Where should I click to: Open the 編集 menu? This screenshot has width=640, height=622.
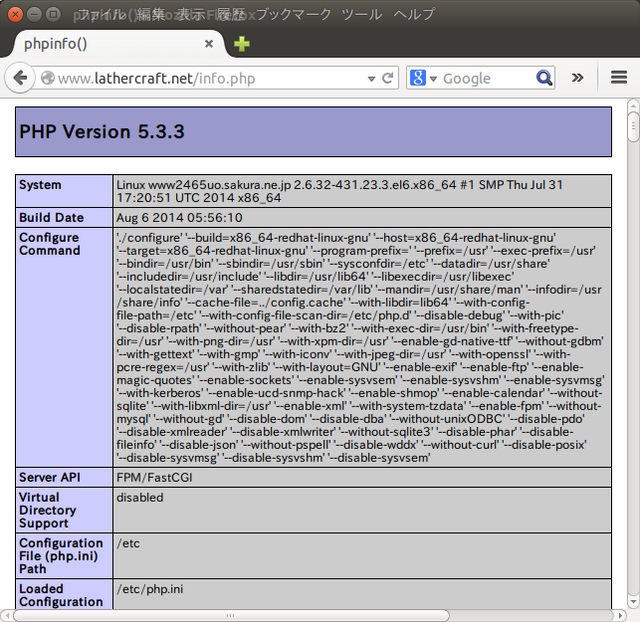pyautogui.click(x=151, y=14)
